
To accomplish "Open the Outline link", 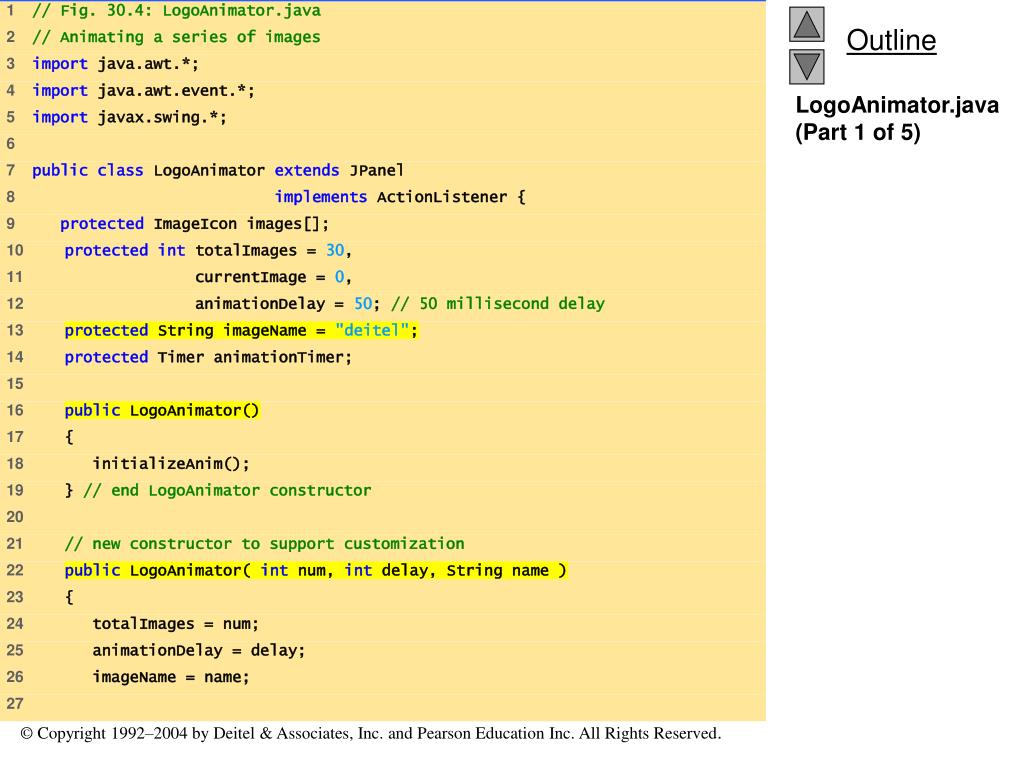I will 891,41.
